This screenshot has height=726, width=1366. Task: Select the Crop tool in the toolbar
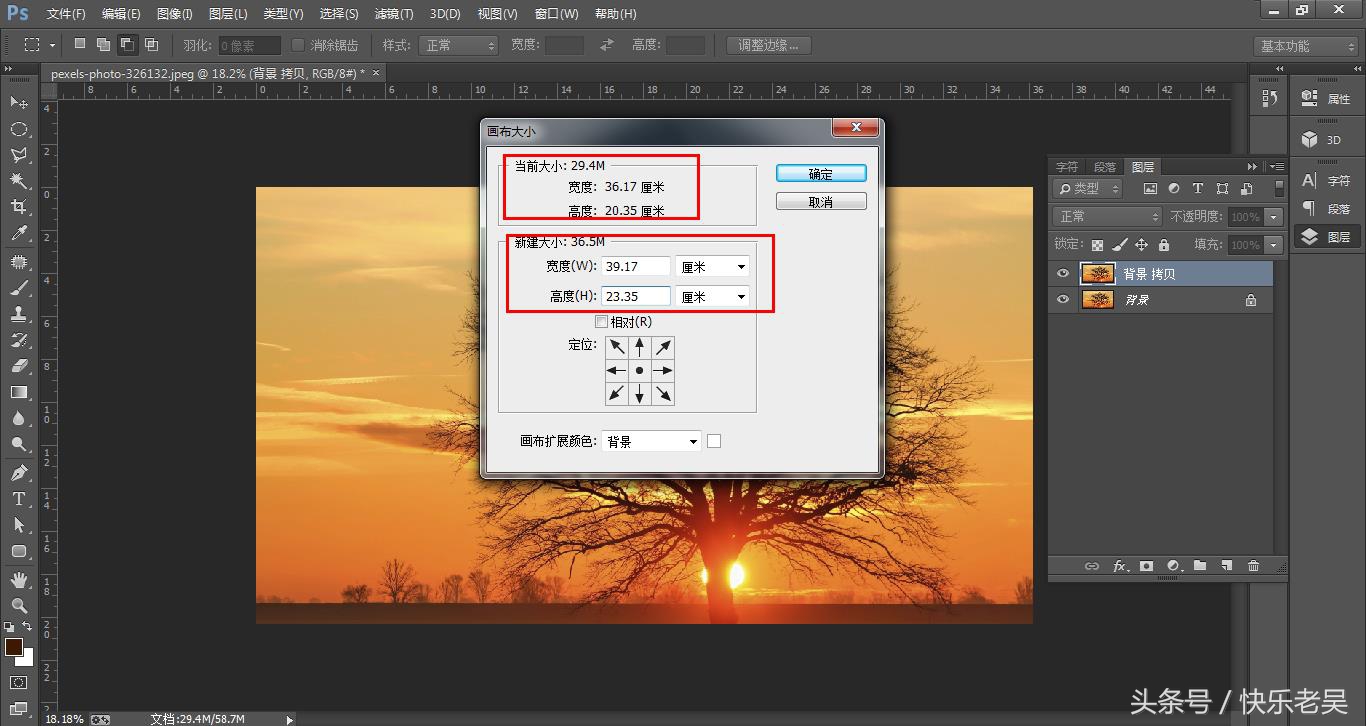click(20, 207)
